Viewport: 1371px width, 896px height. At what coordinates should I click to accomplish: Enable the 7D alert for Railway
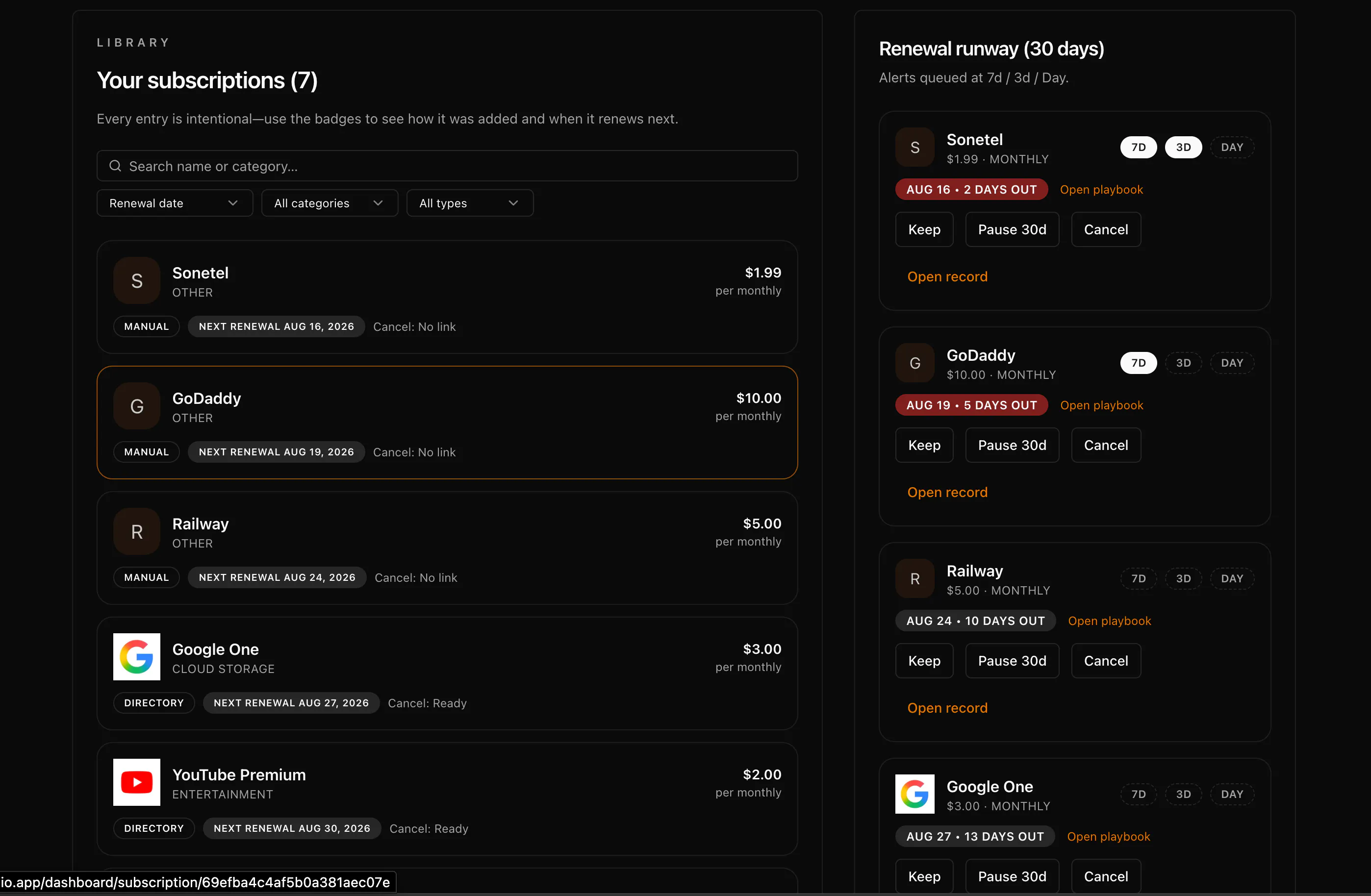pos(1138,579)
